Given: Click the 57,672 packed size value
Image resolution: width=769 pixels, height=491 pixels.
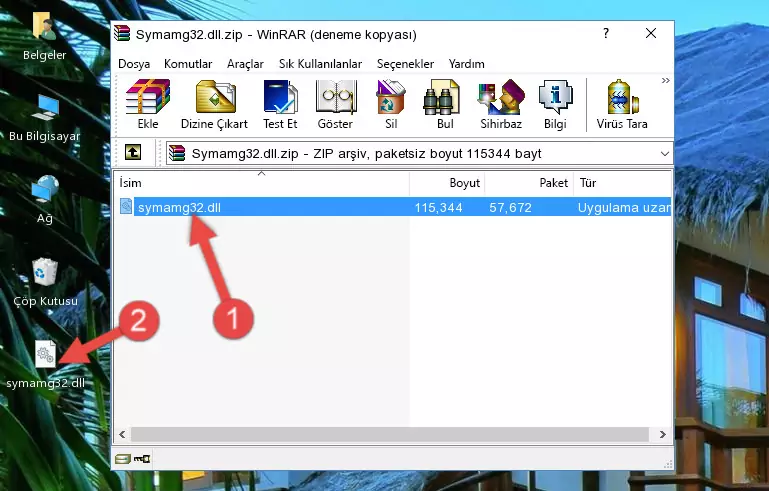Looking at the screenshot, I should (510, 207).
